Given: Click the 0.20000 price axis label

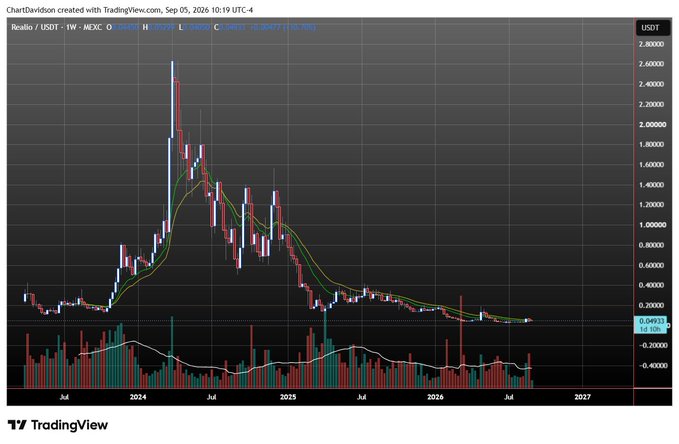Looking at the screenshot, I should tap(651, 305).
